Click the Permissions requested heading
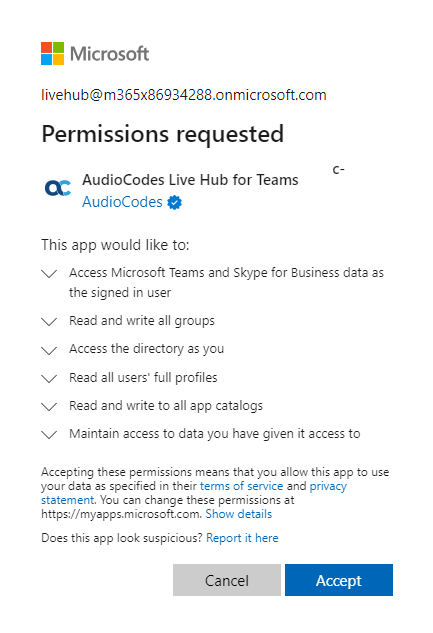Viewport: 433px width, 633px height. coord(163,134)
